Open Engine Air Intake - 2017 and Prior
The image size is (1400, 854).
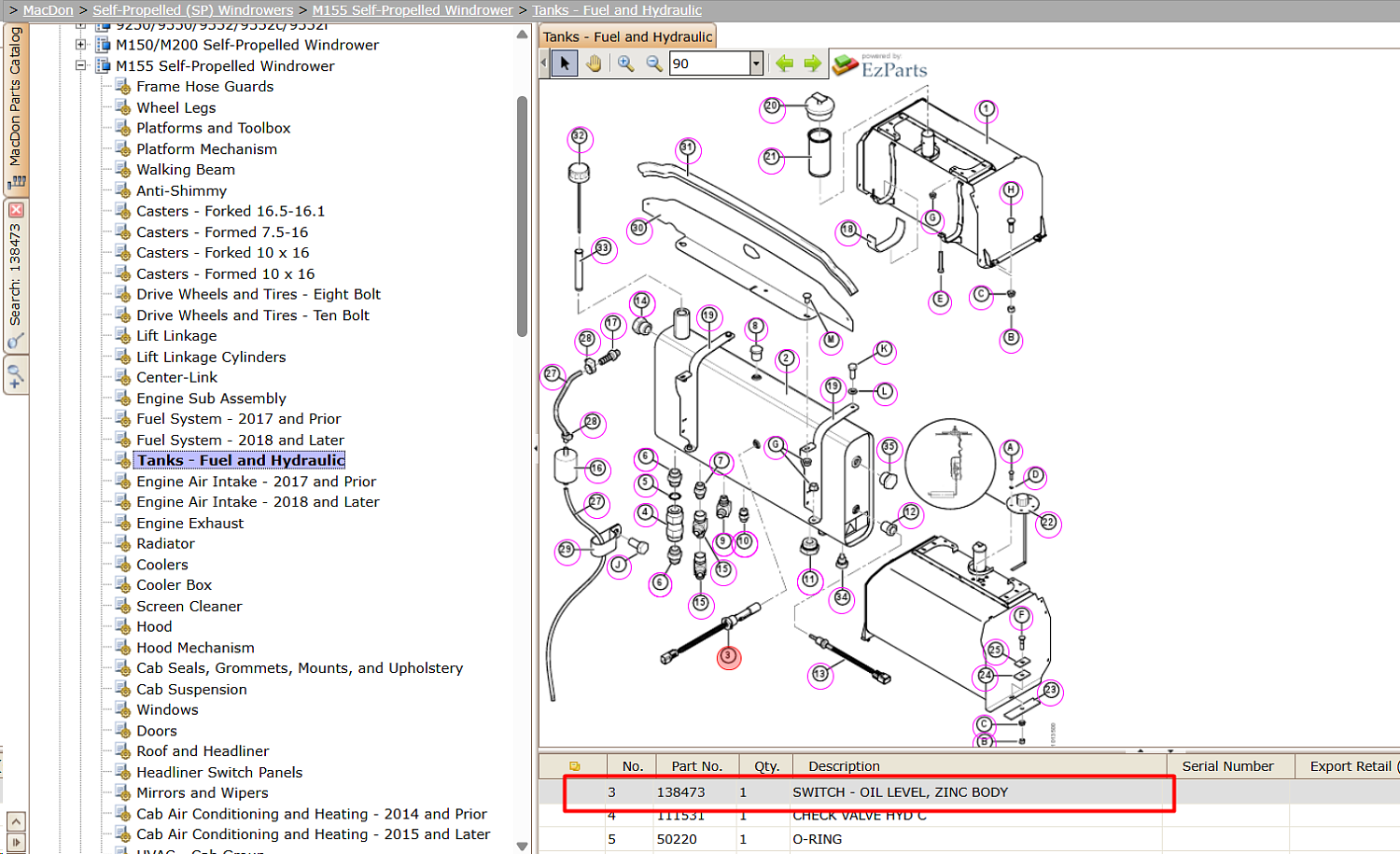click(256, 482)
